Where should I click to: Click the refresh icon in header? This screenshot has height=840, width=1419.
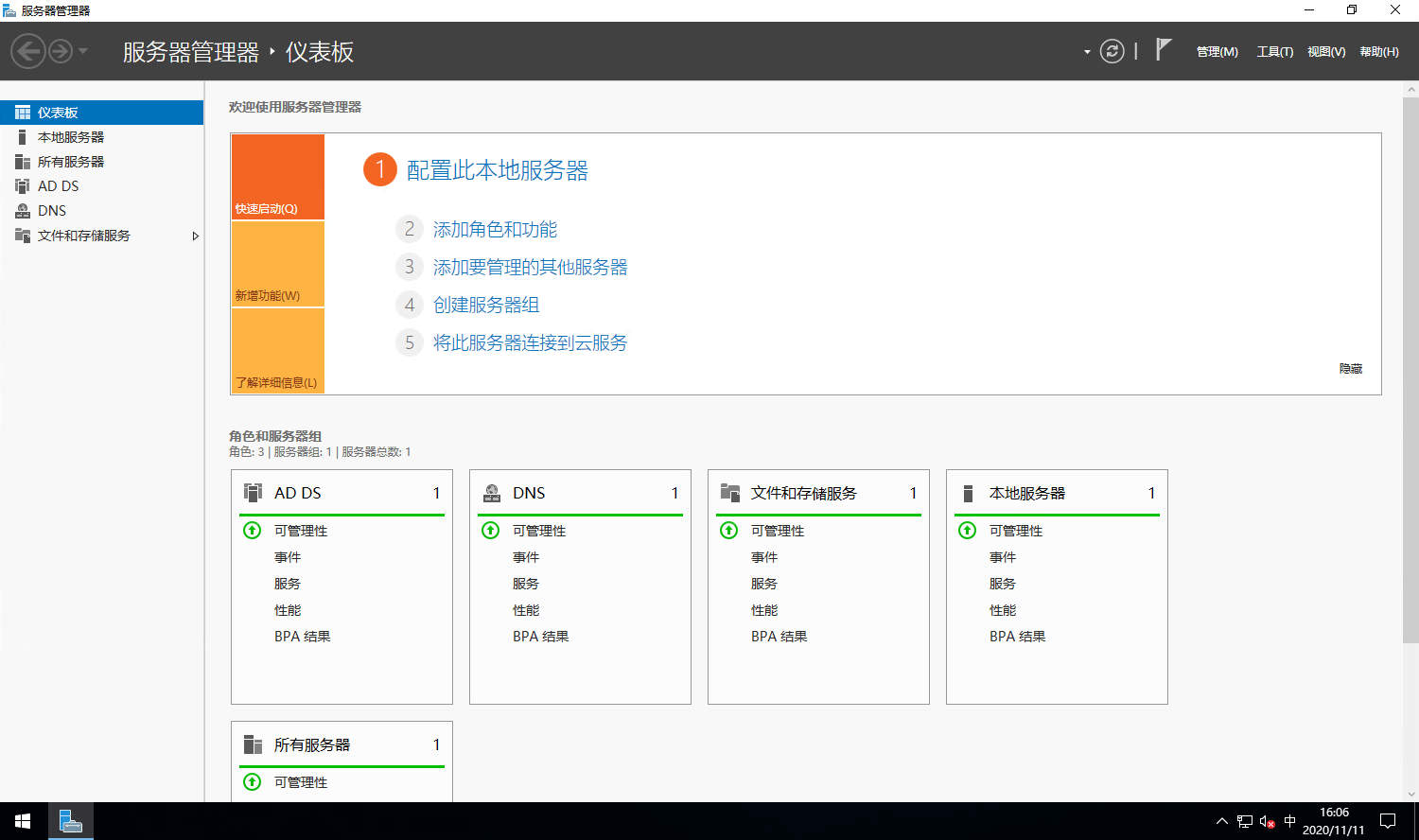coord(1112,51)
